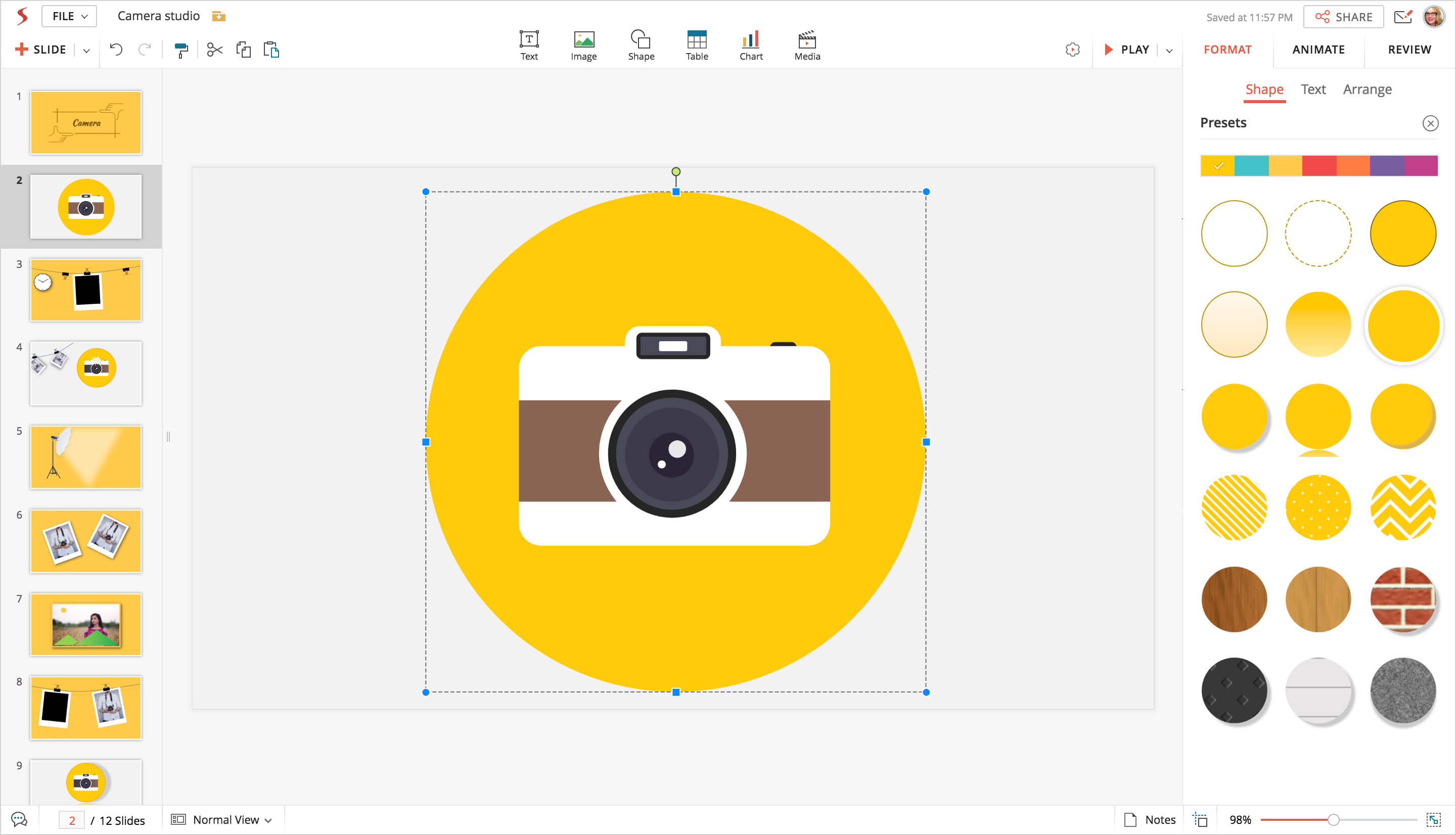This screenshot has width=1456, height=835.
Task: Open the FILE dropdown menu
Action: (69, 16)
